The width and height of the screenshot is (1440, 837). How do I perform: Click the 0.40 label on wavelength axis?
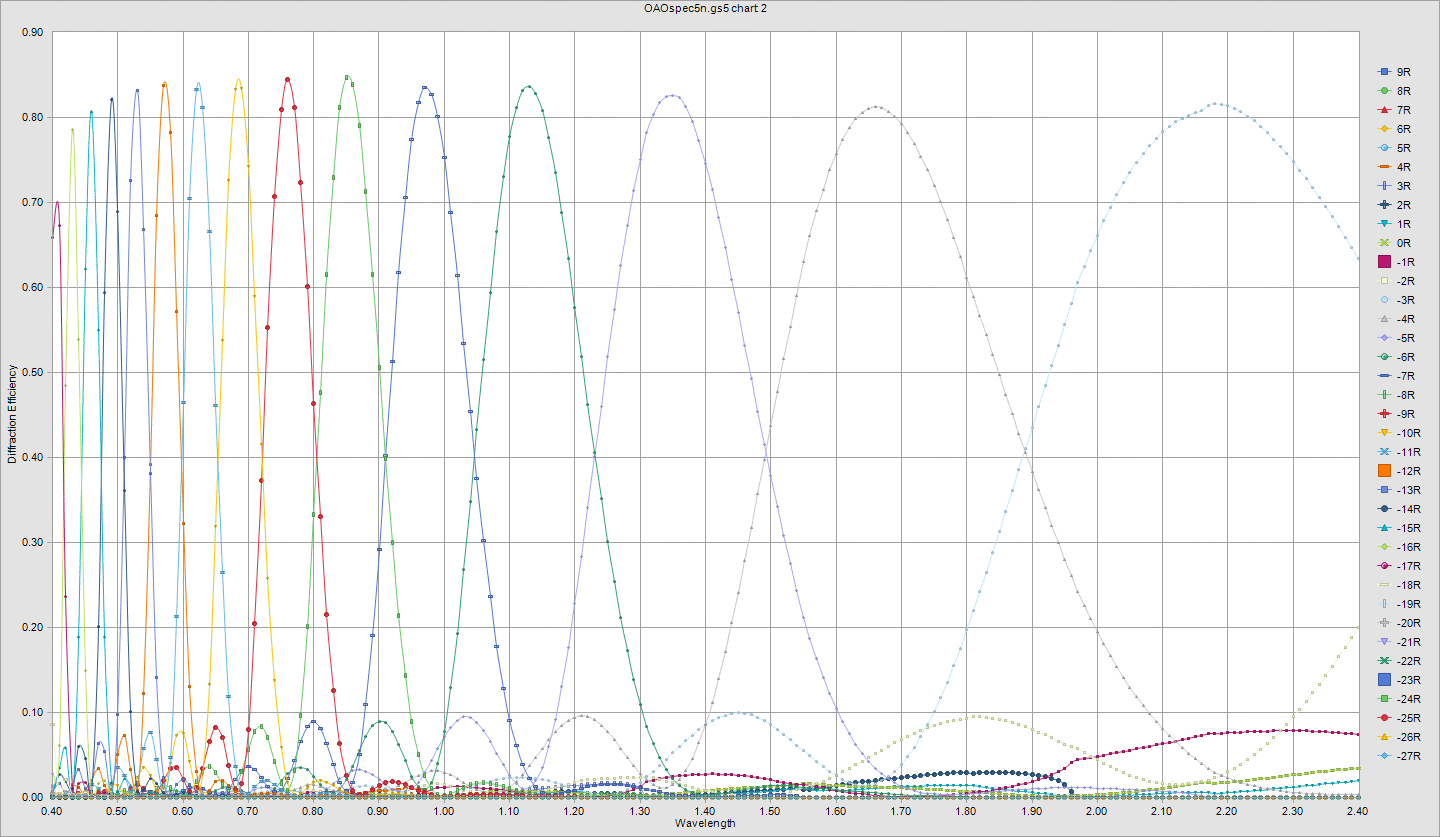[52, 810]
